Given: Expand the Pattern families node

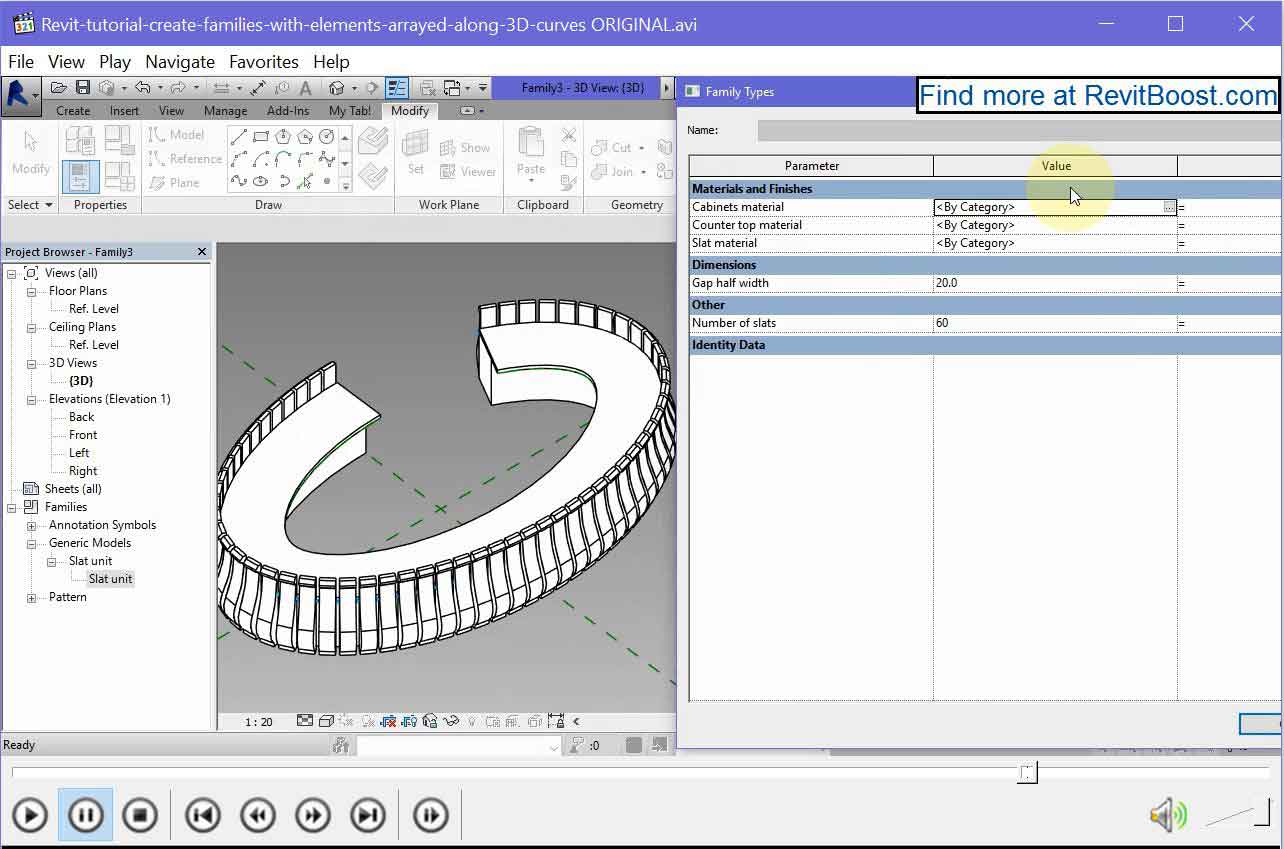Looking at the screenshot, I should pos(31,597).
